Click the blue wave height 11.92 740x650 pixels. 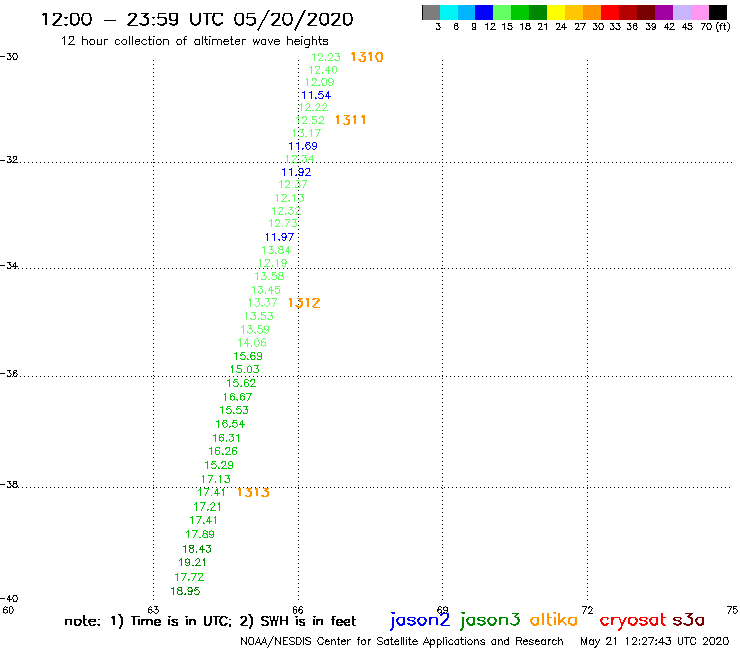click(x=296, y=172)
